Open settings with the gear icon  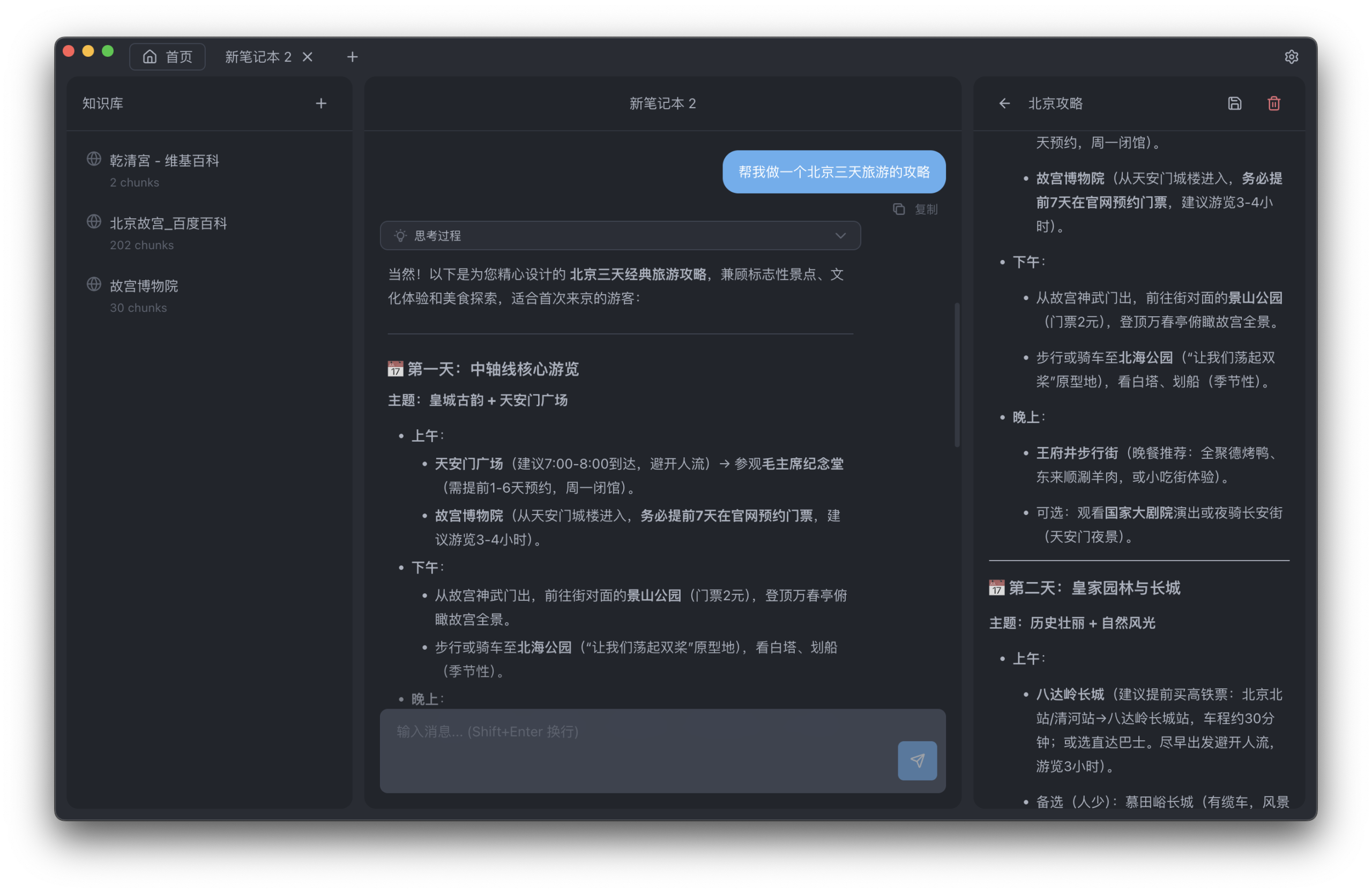pyautogui.click(x=1291, y=56)
